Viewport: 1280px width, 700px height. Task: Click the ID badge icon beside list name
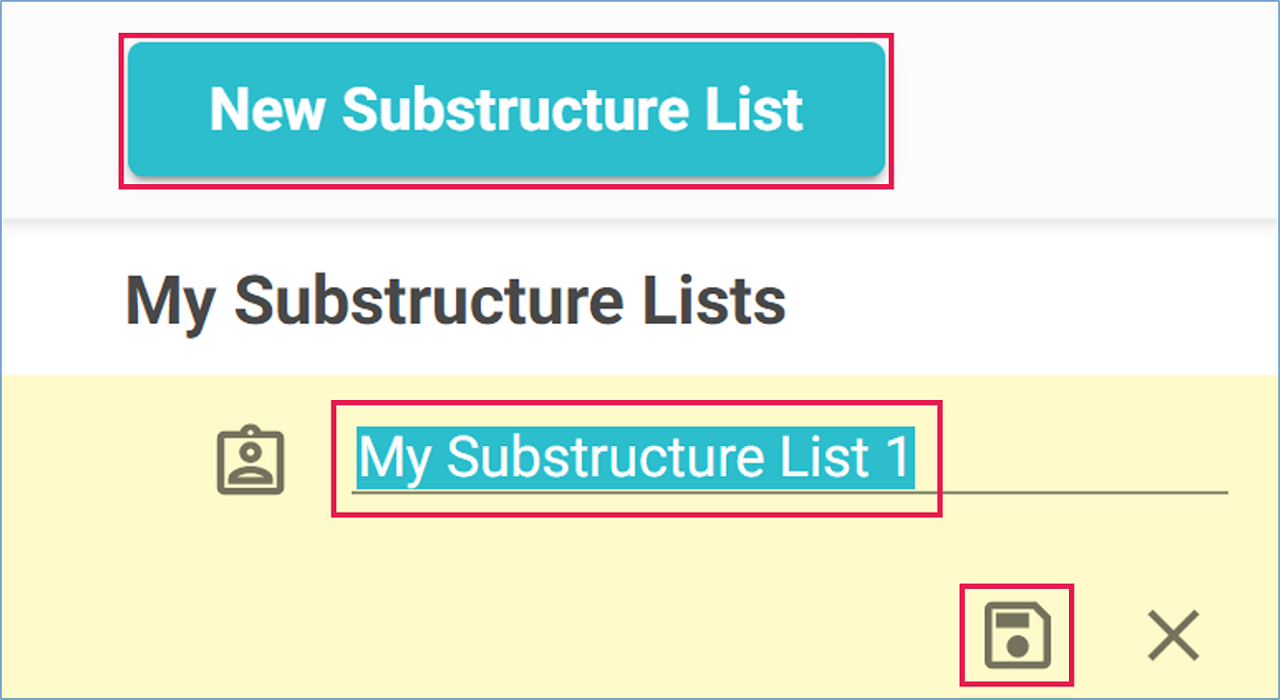(x=251, y=461)
